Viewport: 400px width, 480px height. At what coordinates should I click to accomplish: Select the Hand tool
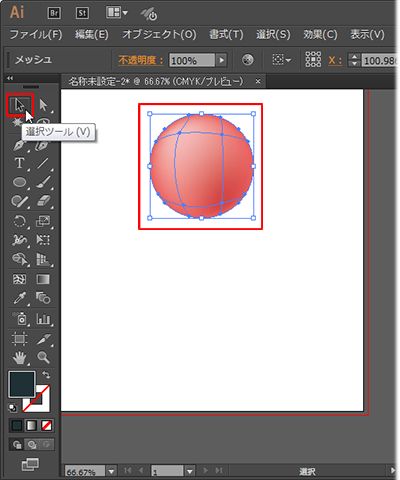pyautogui.click(x=19, y=358)
